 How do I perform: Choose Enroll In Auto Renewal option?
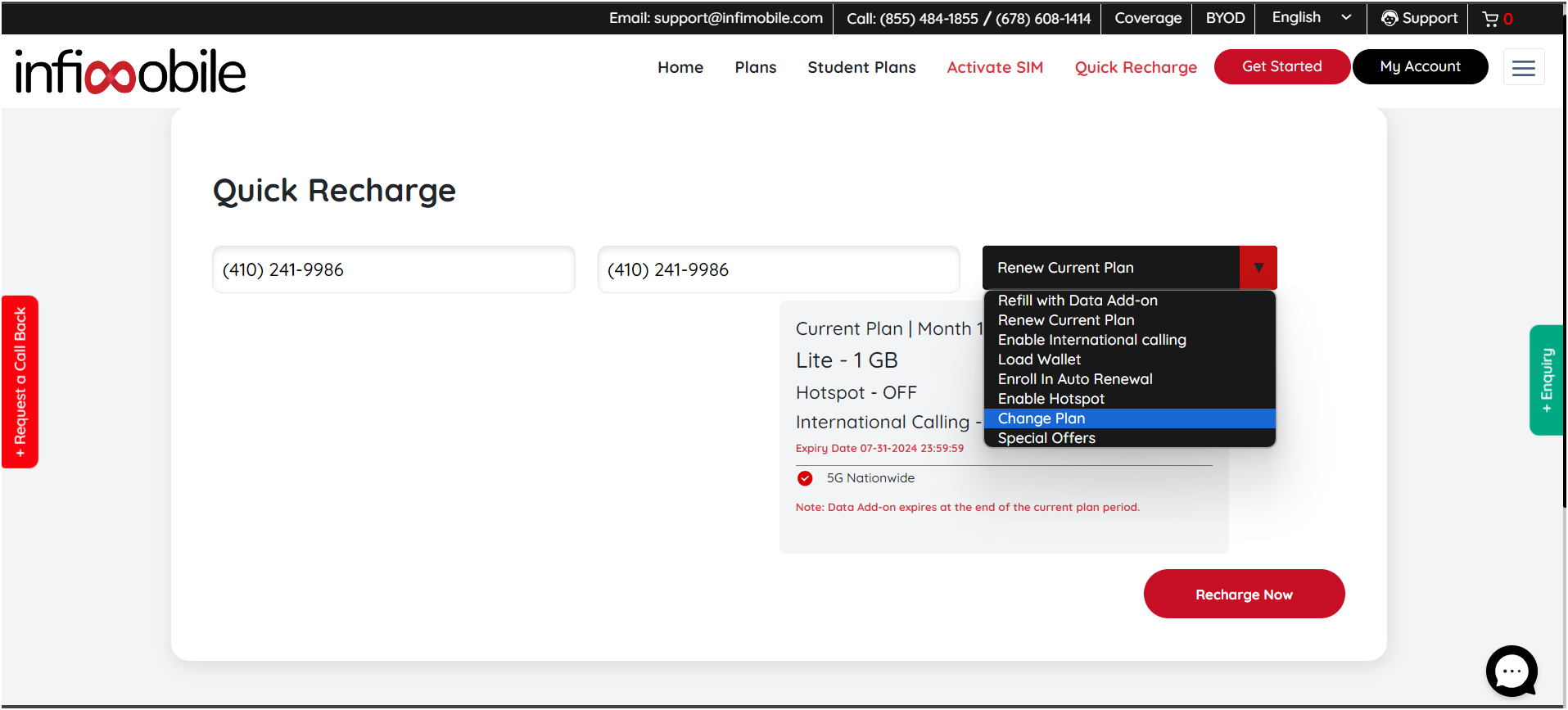click(x=1129, y=379)
